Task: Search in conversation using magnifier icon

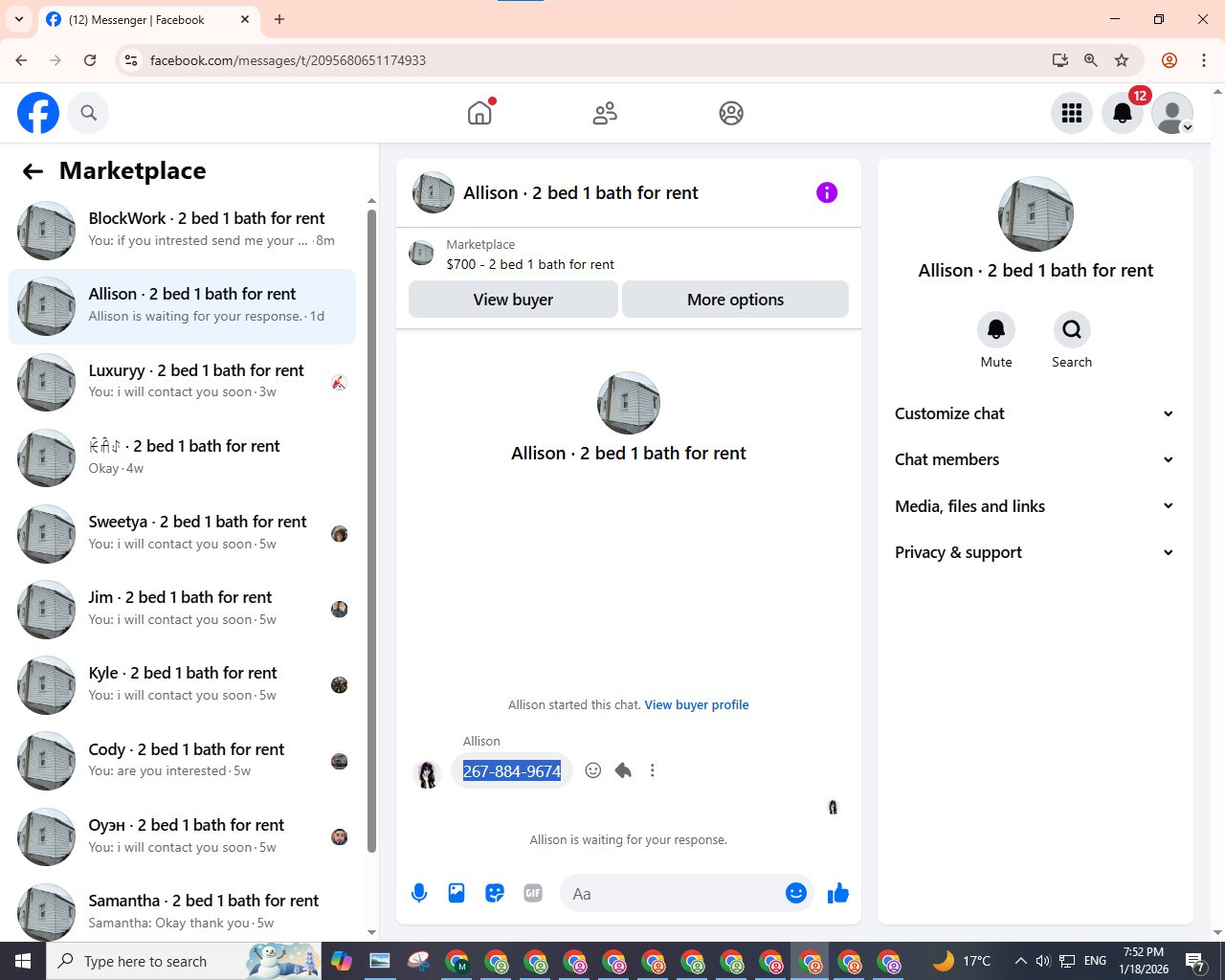Action: [1072, 330]
